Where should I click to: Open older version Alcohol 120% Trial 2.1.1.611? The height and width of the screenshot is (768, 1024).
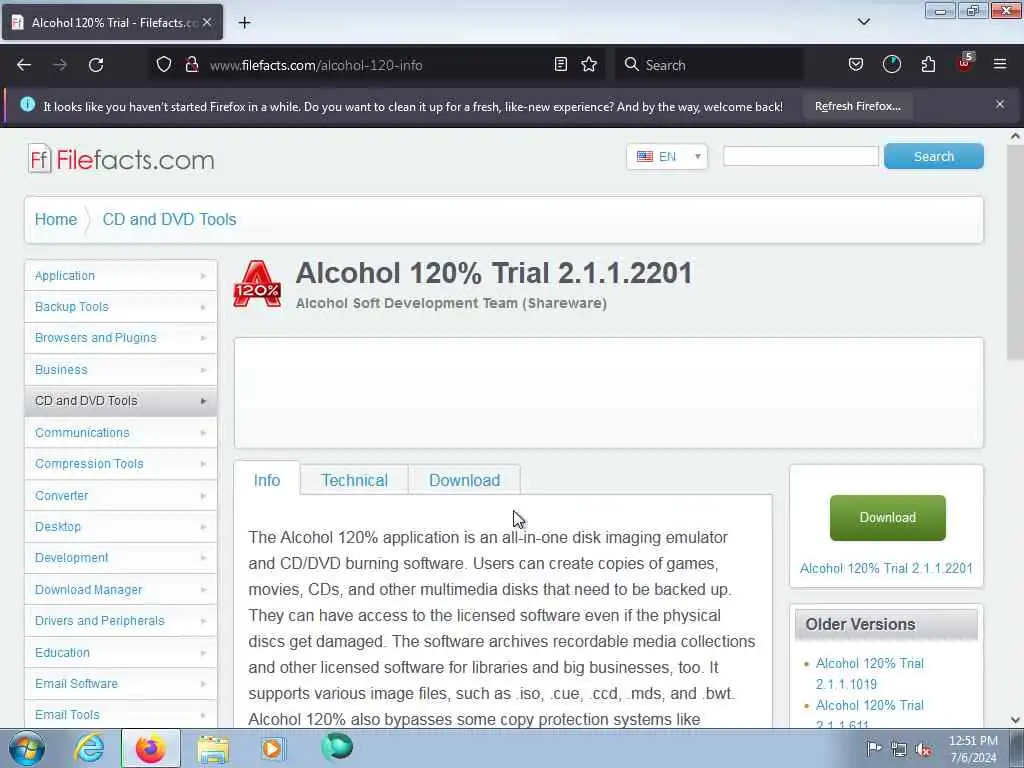tap(870, 714)
